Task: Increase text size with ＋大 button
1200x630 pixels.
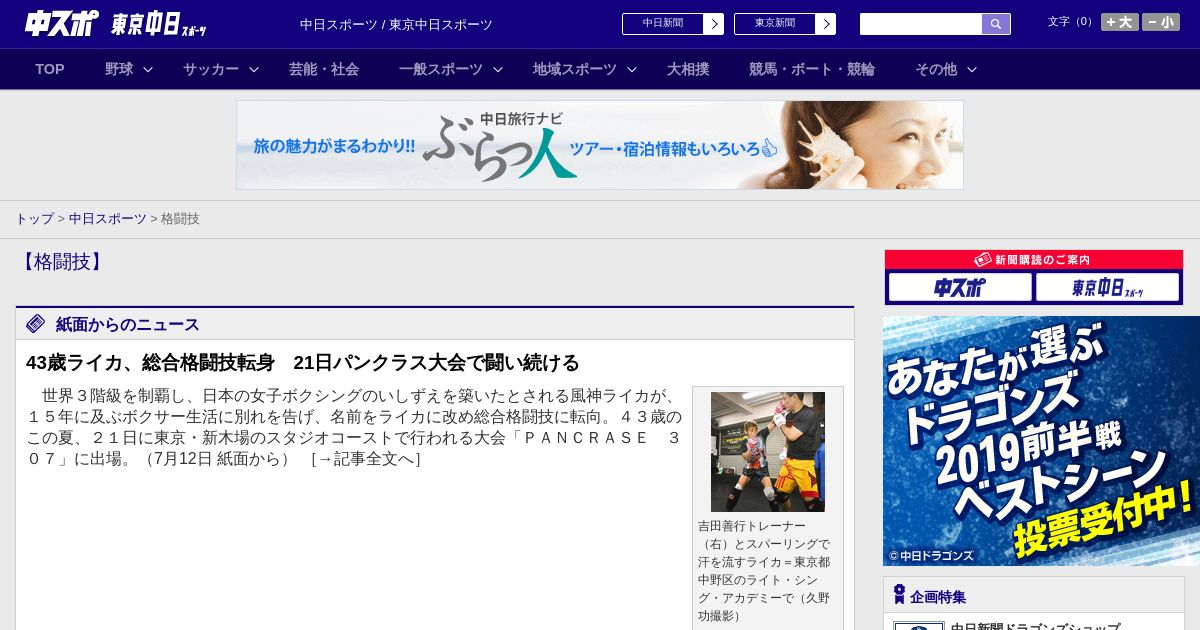Action: [x=1120, y=22]
